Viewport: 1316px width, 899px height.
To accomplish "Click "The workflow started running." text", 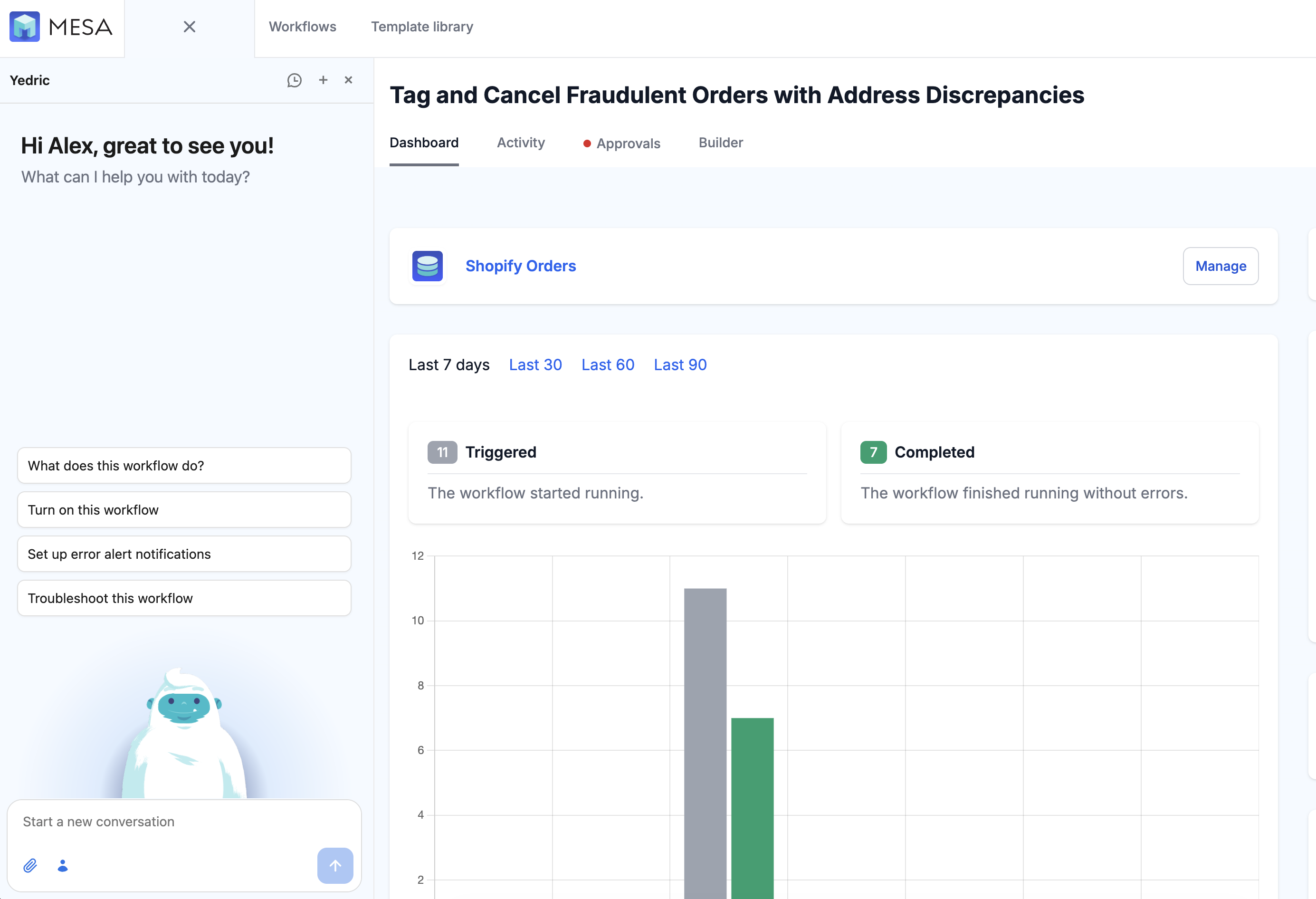I will 535,493.
